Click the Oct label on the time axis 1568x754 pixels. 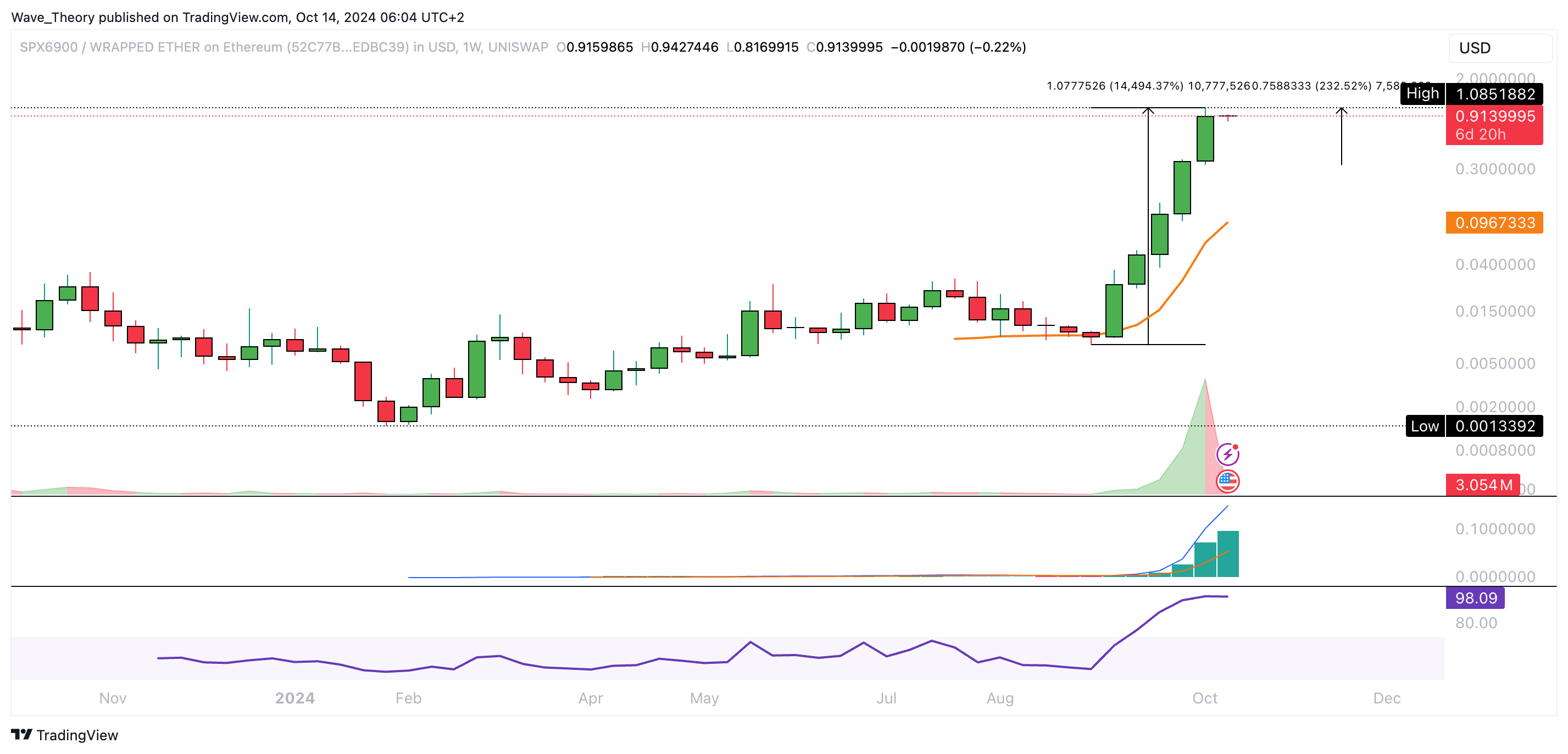point(1205,698)
